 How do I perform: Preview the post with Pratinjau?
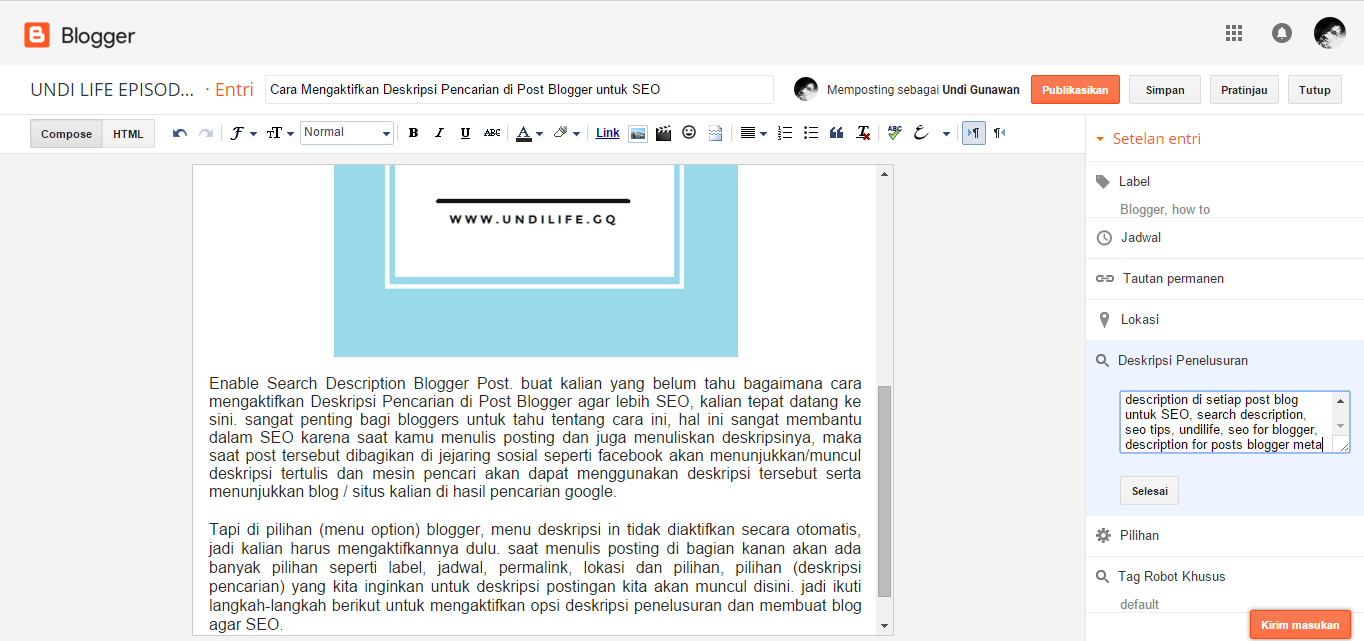point(1244,90)
